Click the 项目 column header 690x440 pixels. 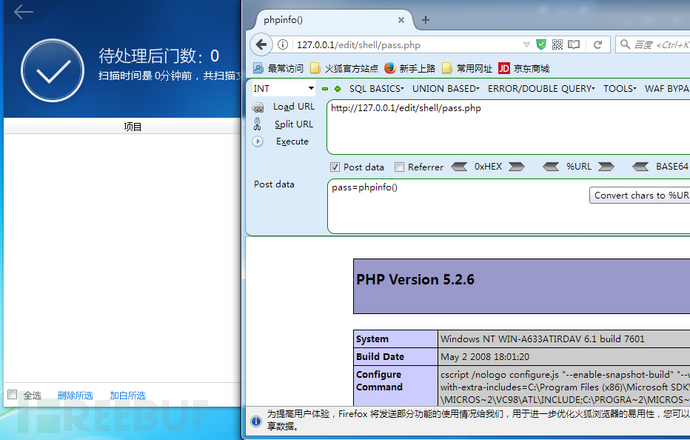coord(132,127)
